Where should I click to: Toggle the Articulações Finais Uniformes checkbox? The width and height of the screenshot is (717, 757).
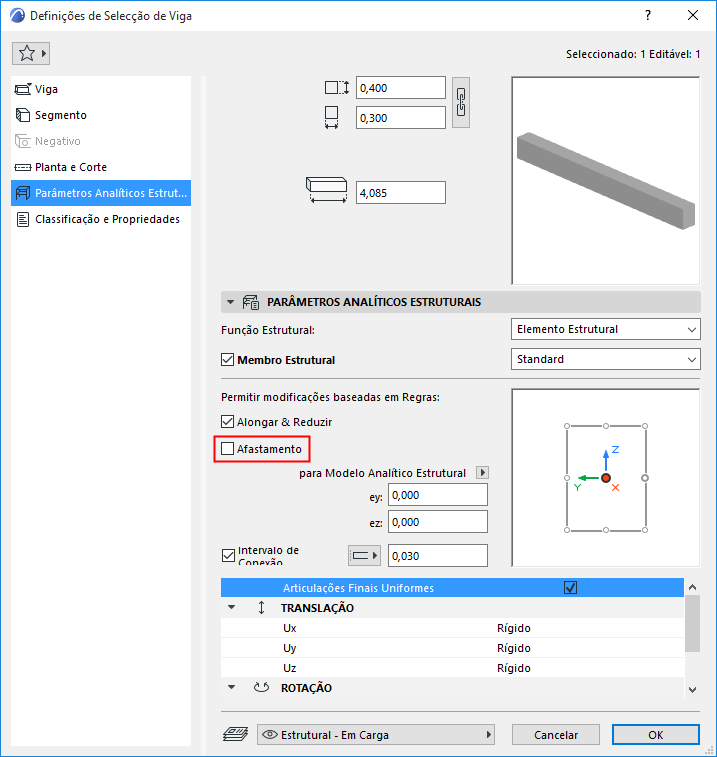[570, 588]
